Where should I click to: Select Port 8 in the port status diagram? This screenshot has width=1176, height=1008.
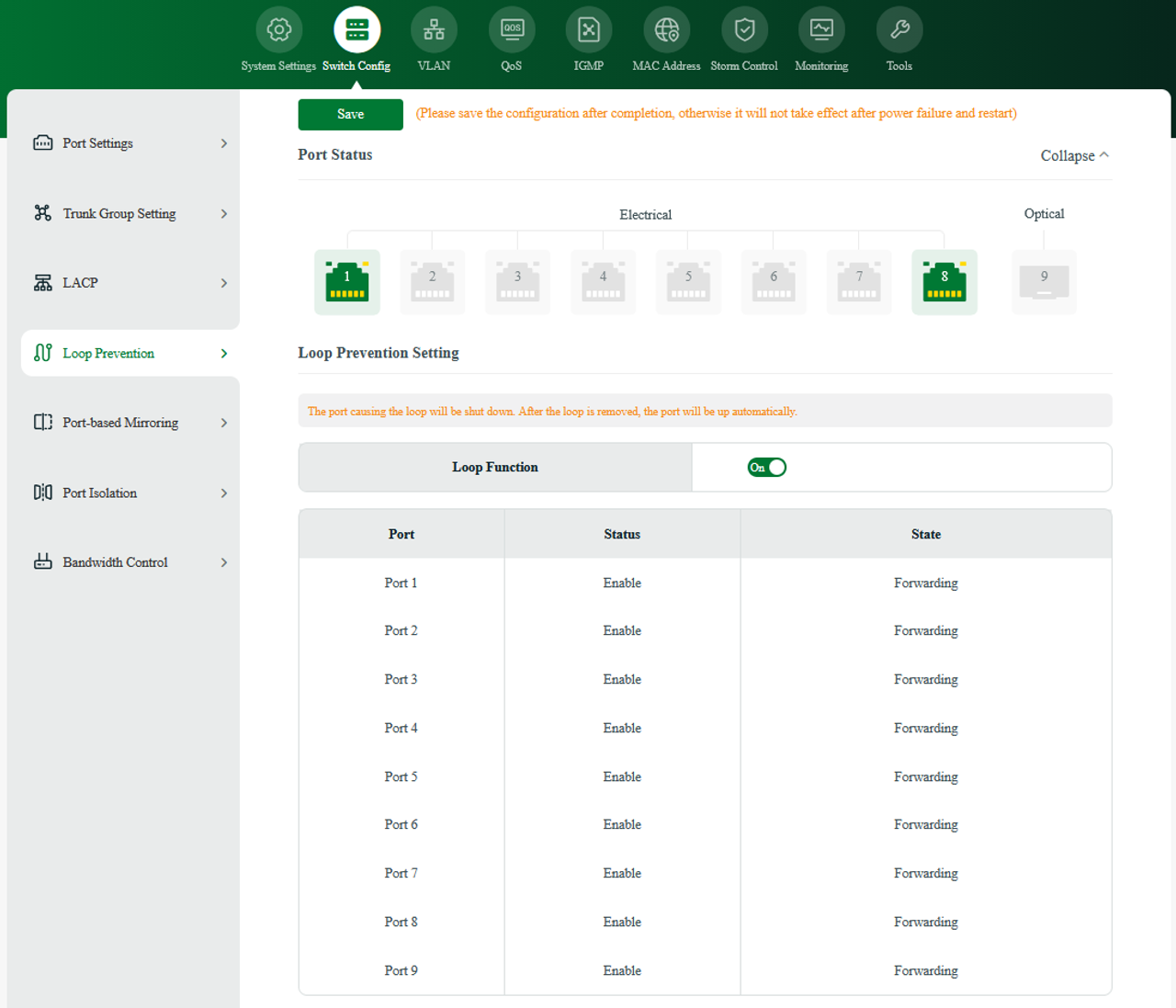click(x=944, y=281)
